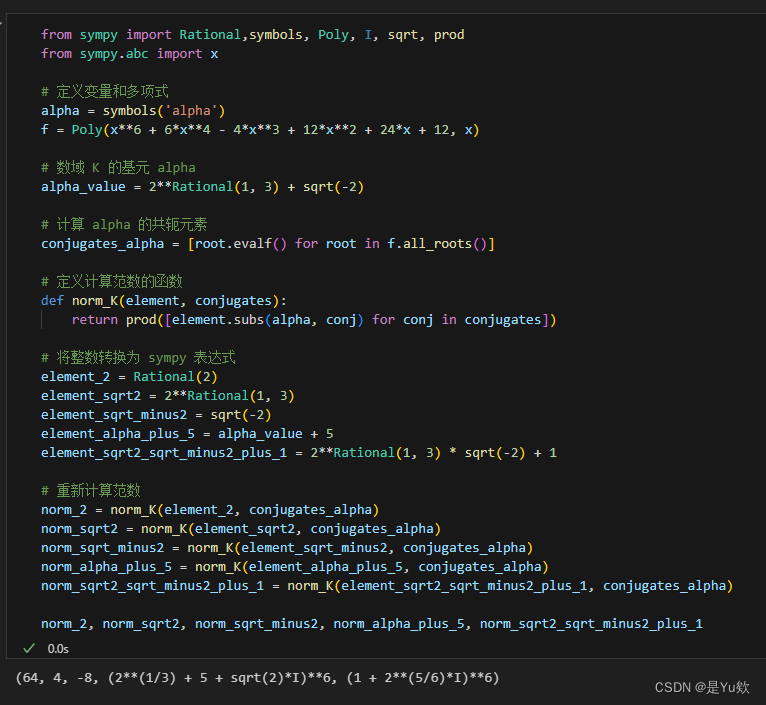Click the element_sqrt_minus2 = sqrt(-2) line
This screenshot has width=766, height=705.
tap(156, 415)
